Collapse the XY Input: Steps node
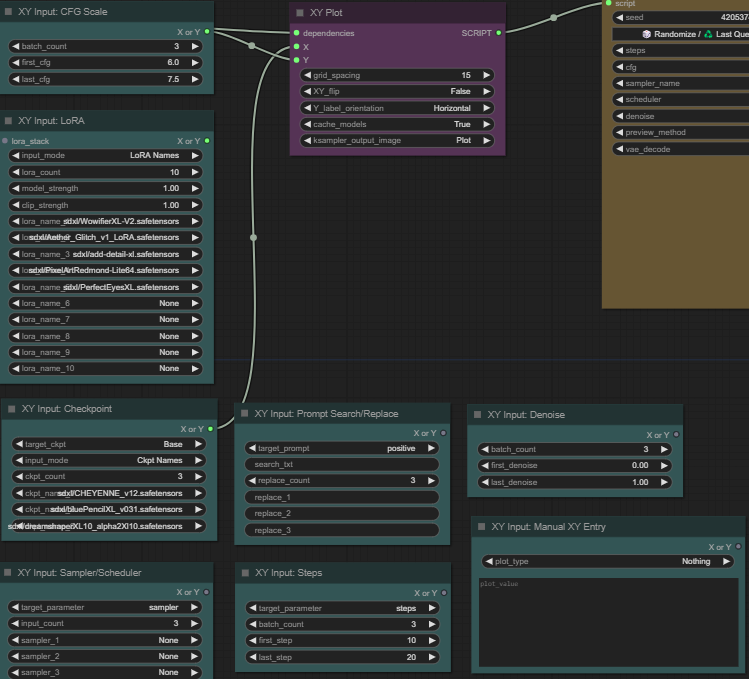The width and height of the screenshot is (749, 679). point(245,572)
